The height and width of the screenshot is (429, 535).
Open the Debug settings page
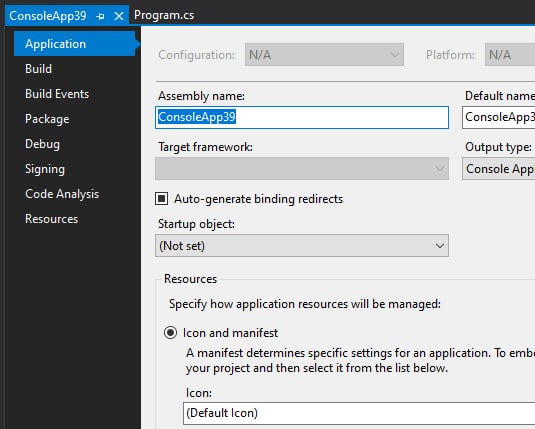click(42, 144)
